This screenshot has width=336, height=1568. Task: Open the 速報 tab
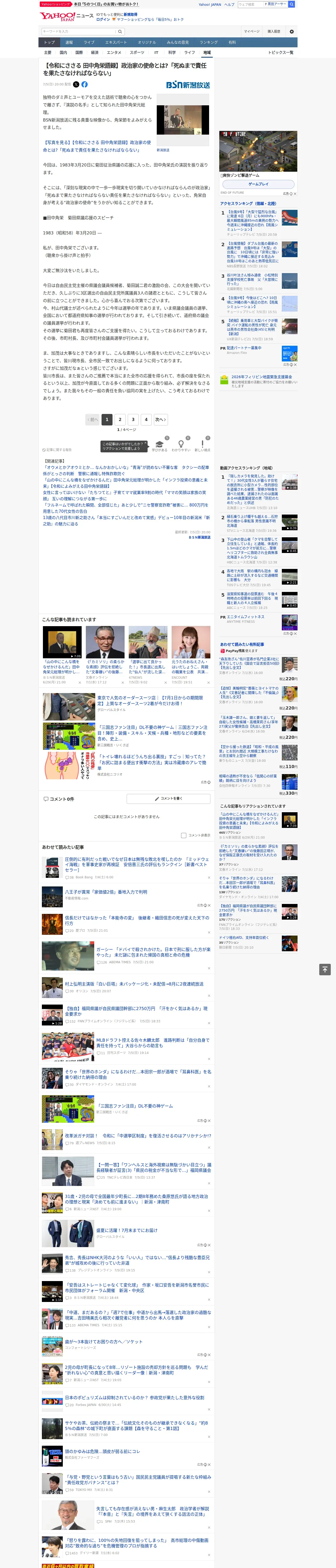(69, 43)
